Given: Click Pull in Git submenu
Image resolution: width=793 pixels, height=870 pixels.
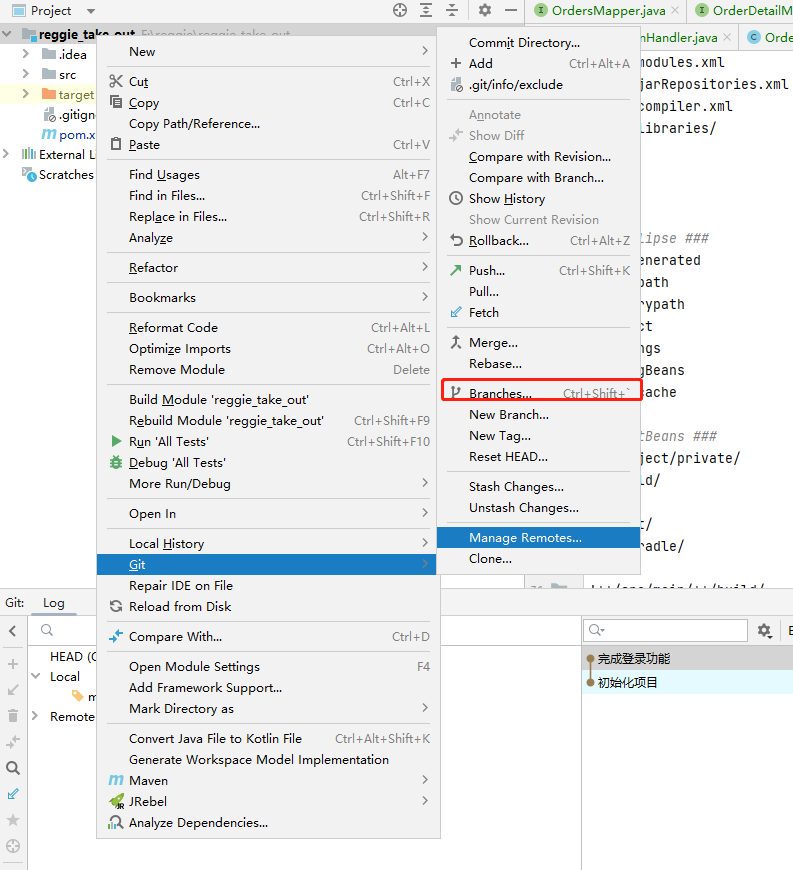Looking at the screenshot, I should [538, 292].
